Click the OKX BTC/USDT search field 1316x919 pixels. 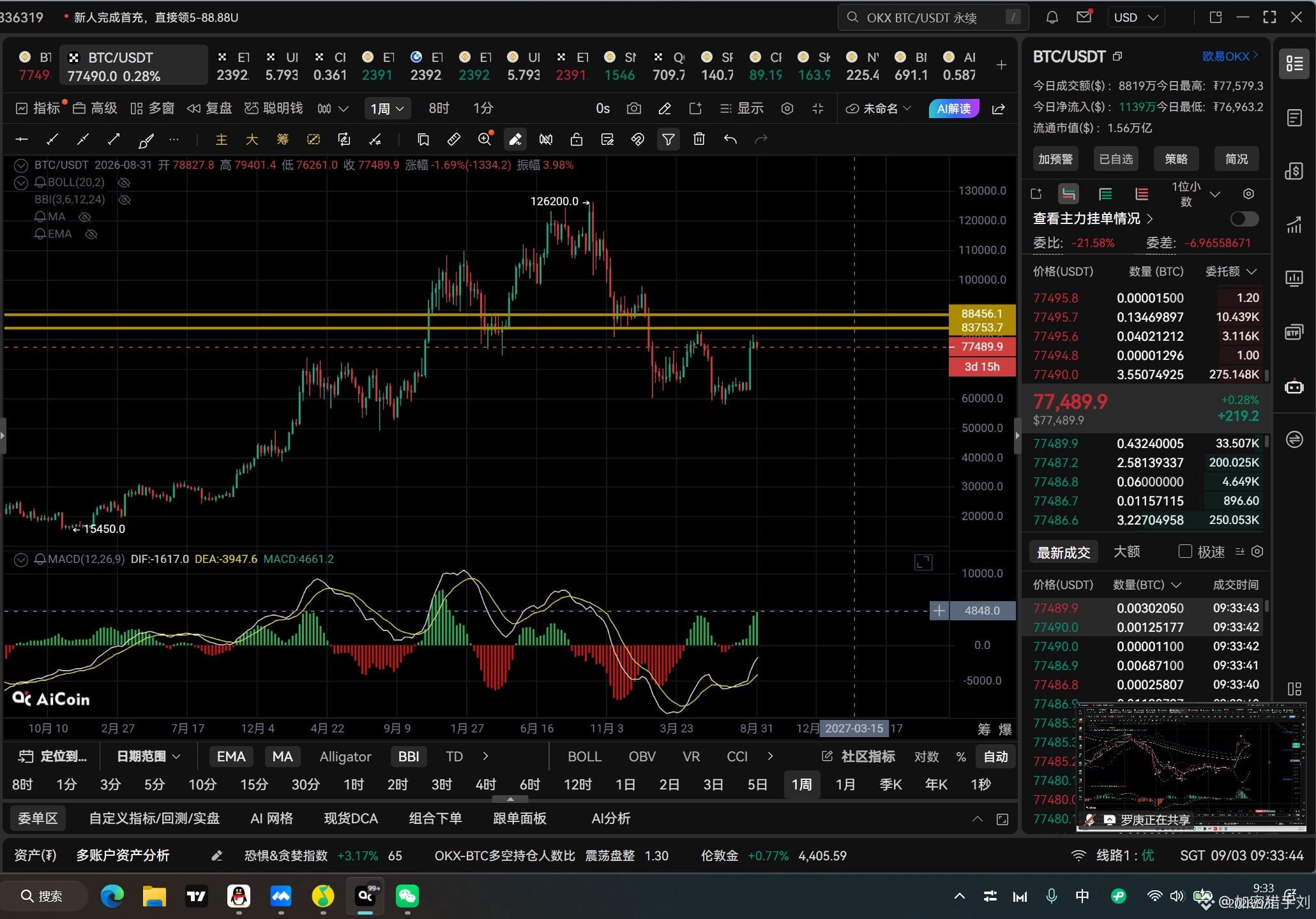933,17
